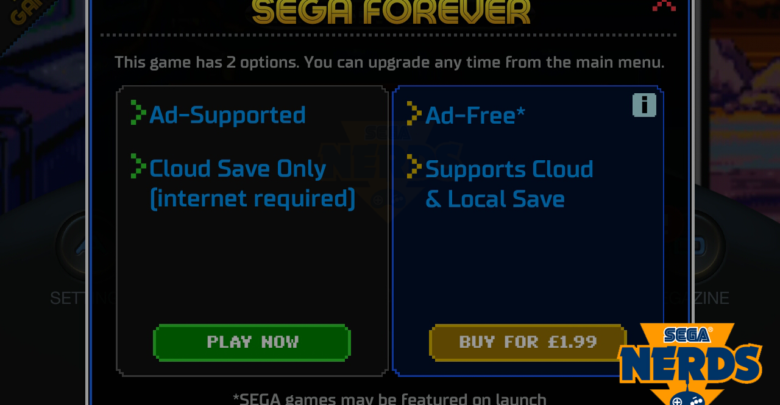Screen dimensions: 780x405
Task: Collapse dialog with the red chevron arrow
Action: [x=664, y=5]
